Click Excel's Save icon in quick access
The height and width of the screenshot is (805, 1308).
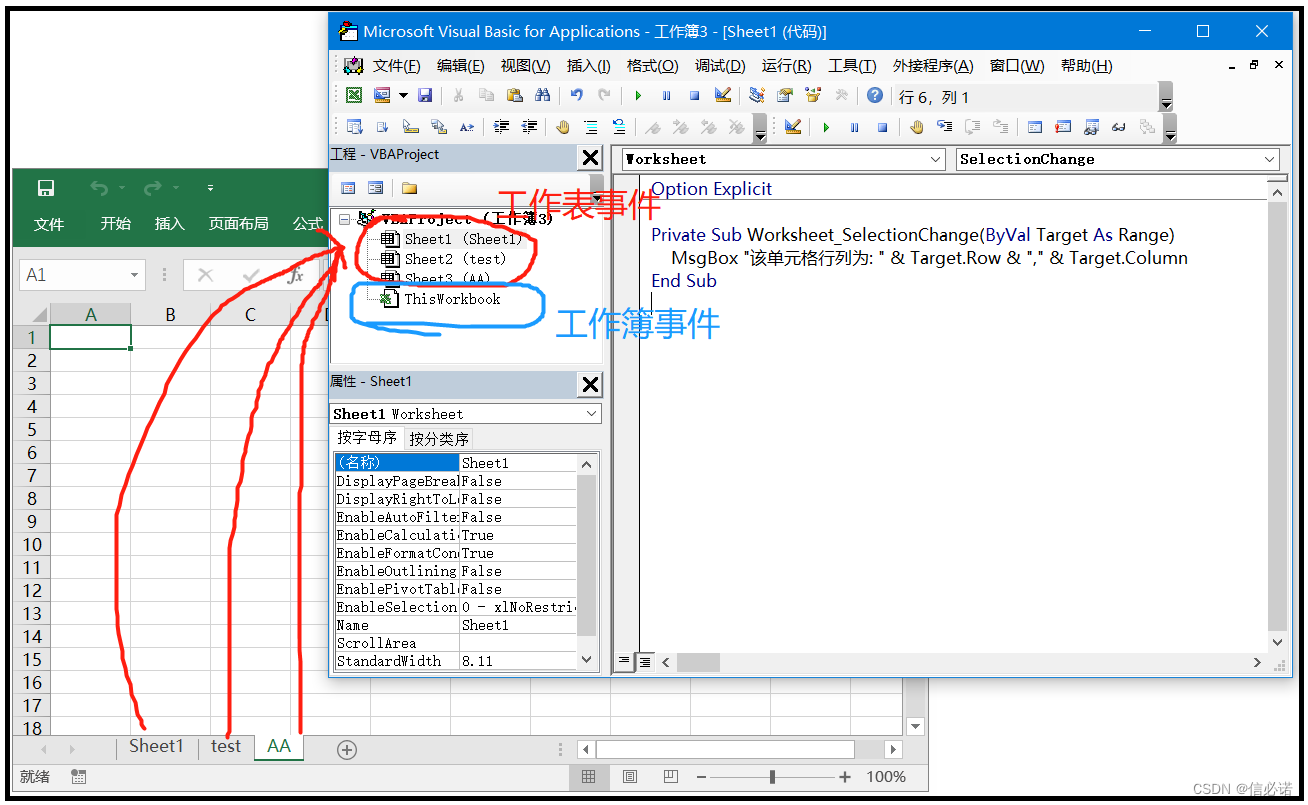(x=45, y=188)
